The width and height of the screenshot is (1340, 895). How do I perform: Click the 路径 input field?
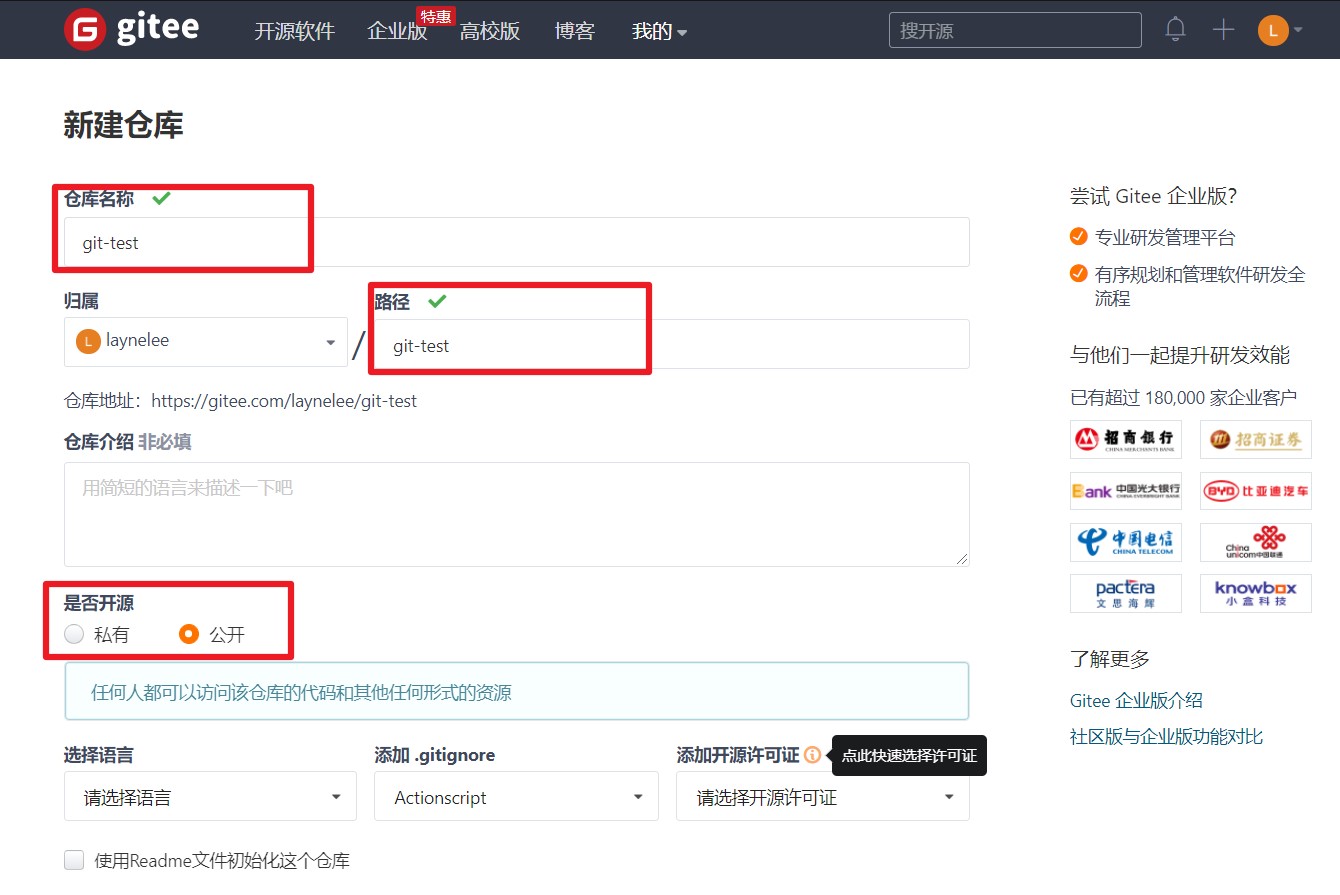click(672, 344)
